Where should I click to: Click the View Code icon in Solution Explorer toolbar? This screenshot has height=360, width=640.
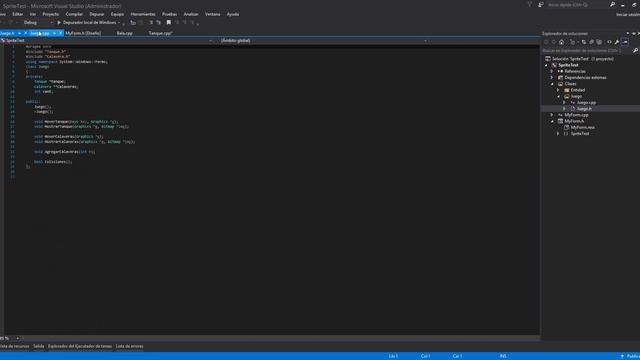(609, 42)
